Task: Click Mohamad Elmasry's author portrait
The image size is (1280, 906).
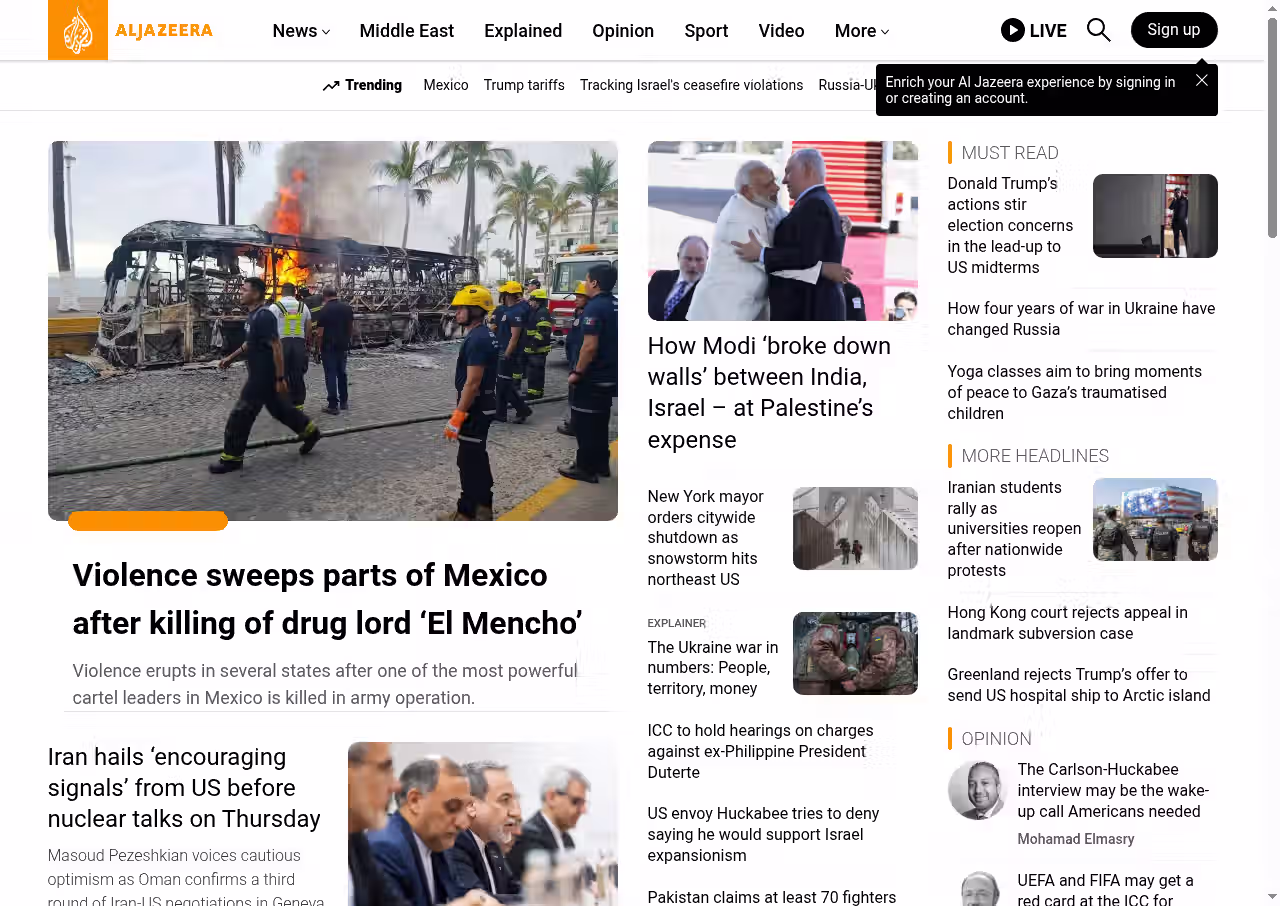Action: pos(976,790)
